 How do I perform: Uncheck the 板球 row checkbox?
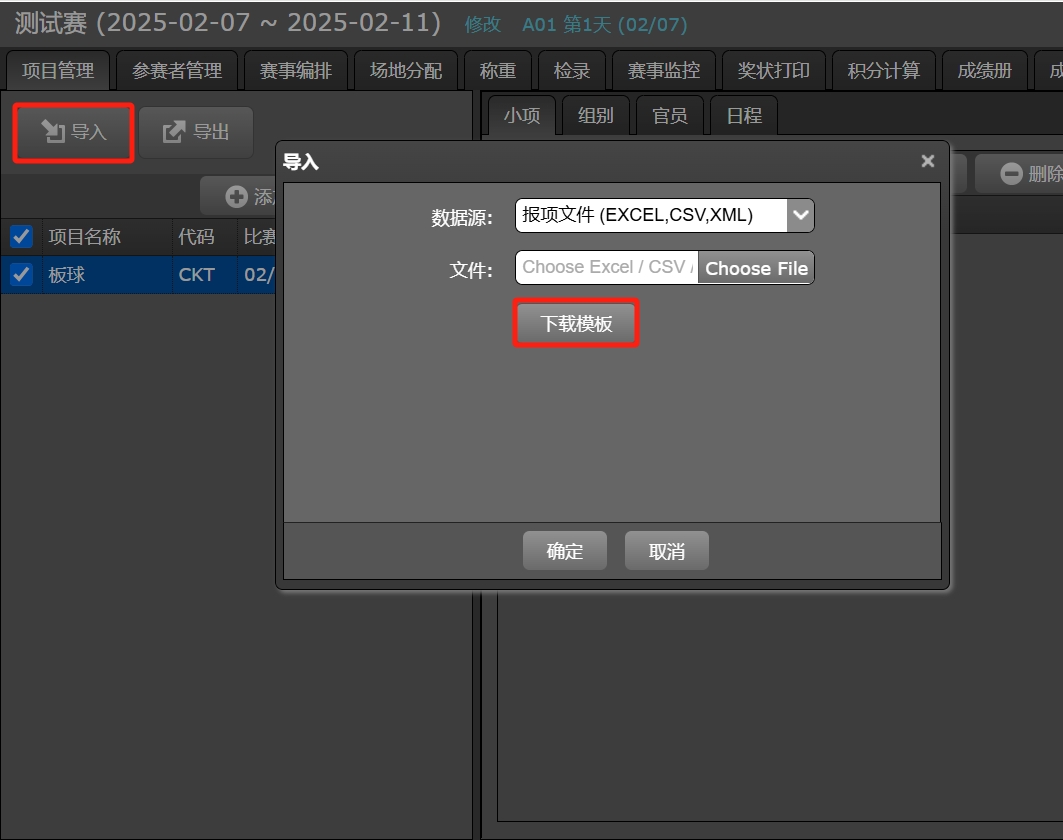click(21, 275)
